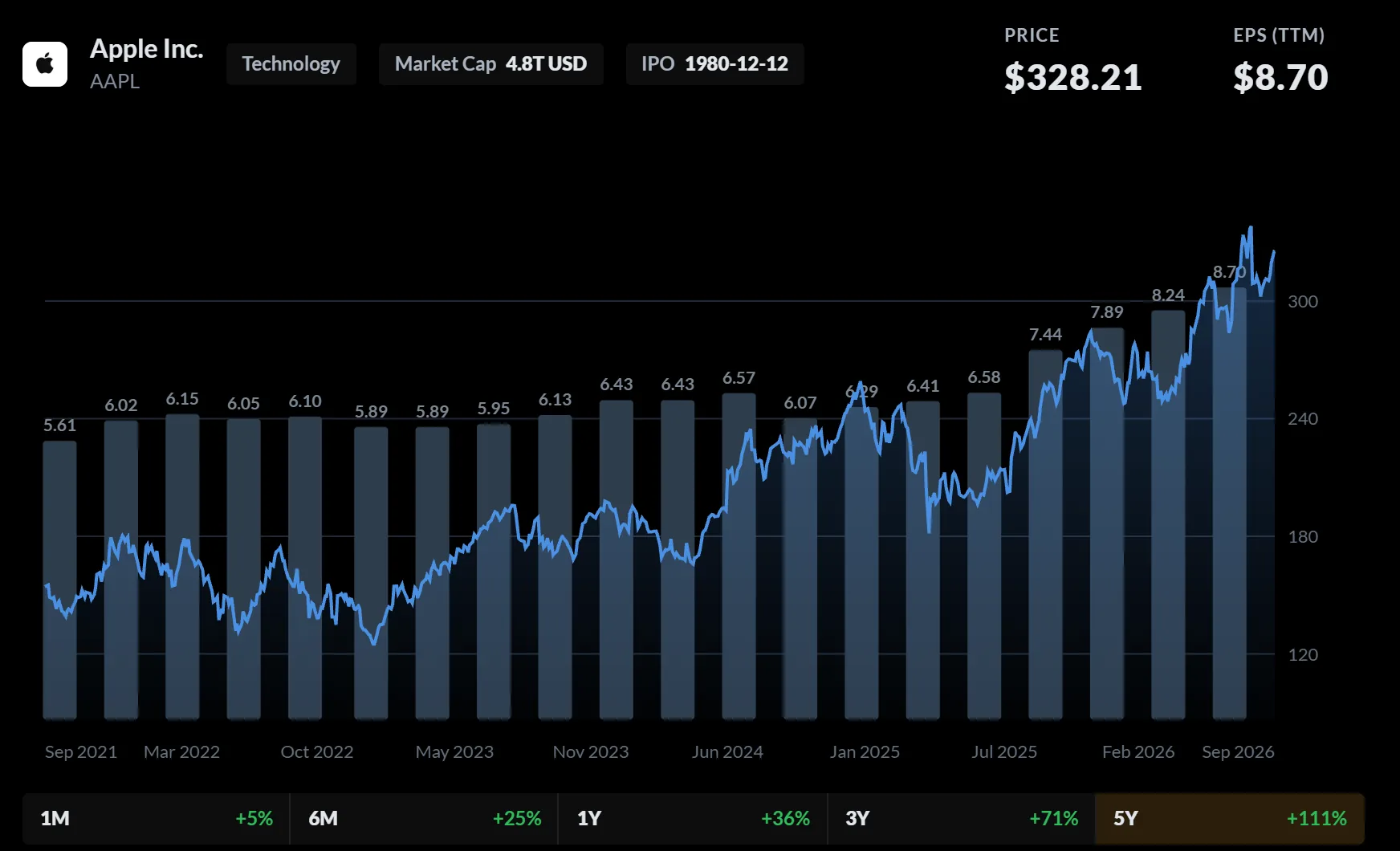This screenshot has width=1400, height=851.
Task: Click the EPS bar labeled 5.61
Action: [x=59, y=580]
